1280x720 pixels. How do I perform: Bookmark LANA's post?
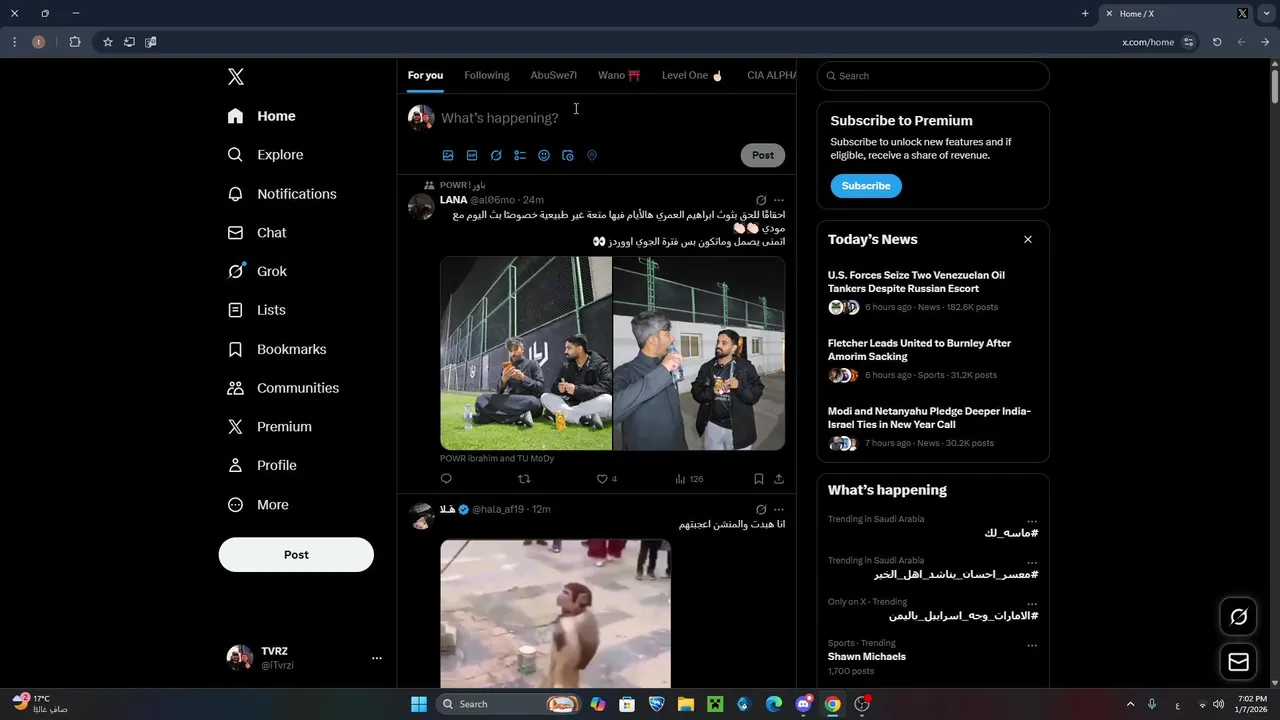(x=759, y=479)
